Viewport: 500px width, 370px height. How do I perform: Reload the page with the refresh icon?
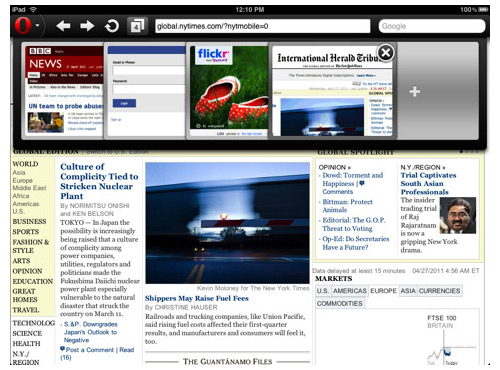112,26
